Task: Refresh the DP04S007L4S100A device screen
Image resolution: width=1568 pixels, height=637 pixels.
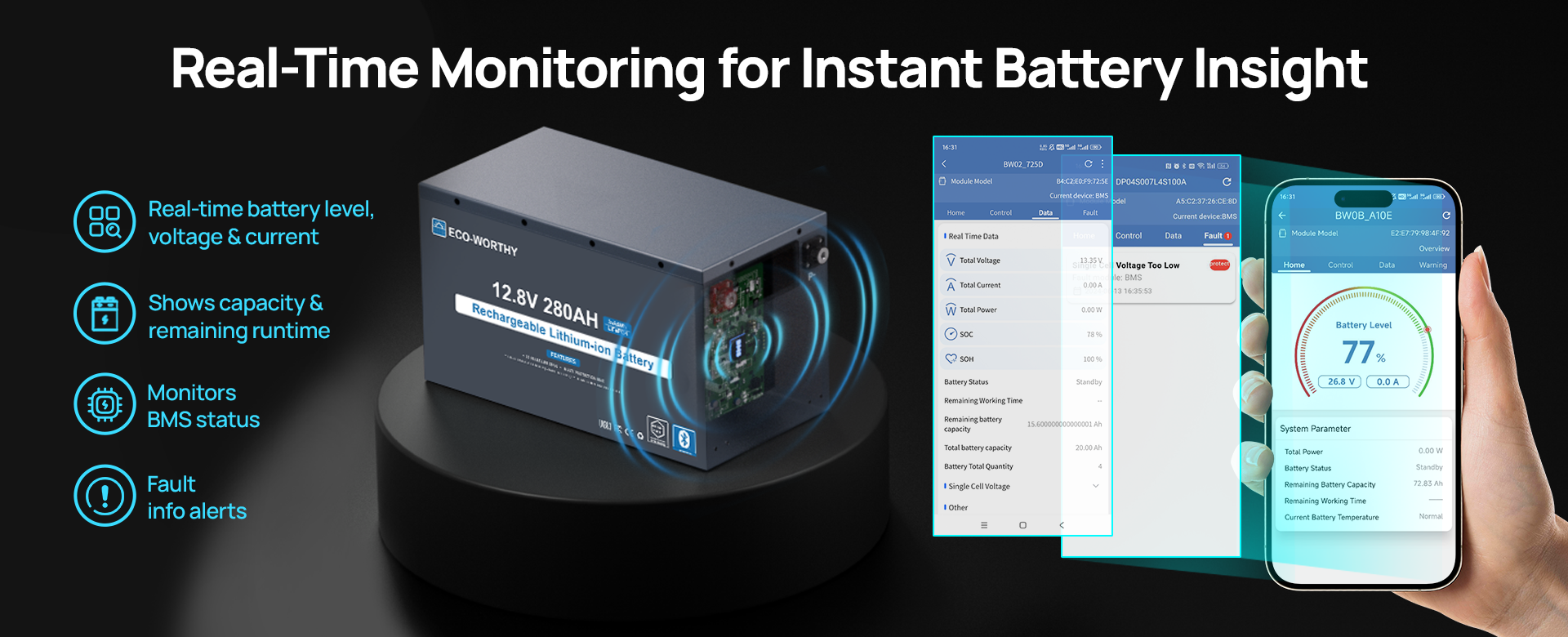Action: pyautogui.click(x=1227, y=181)
